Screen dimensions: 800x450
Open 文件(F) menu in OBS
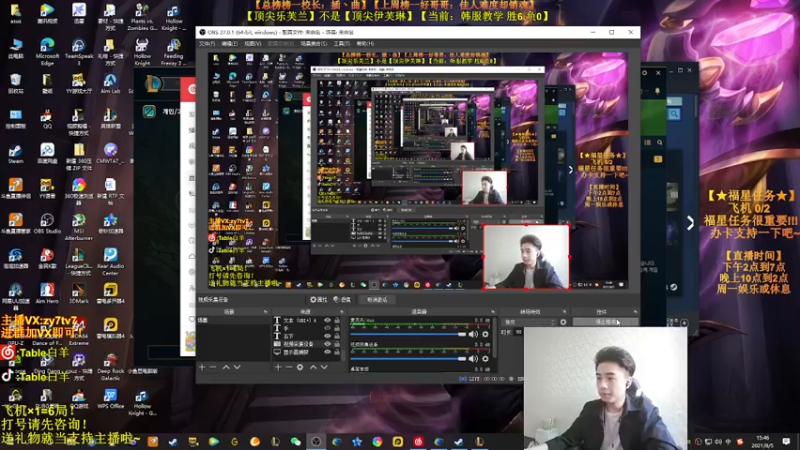tap(207, 44)
